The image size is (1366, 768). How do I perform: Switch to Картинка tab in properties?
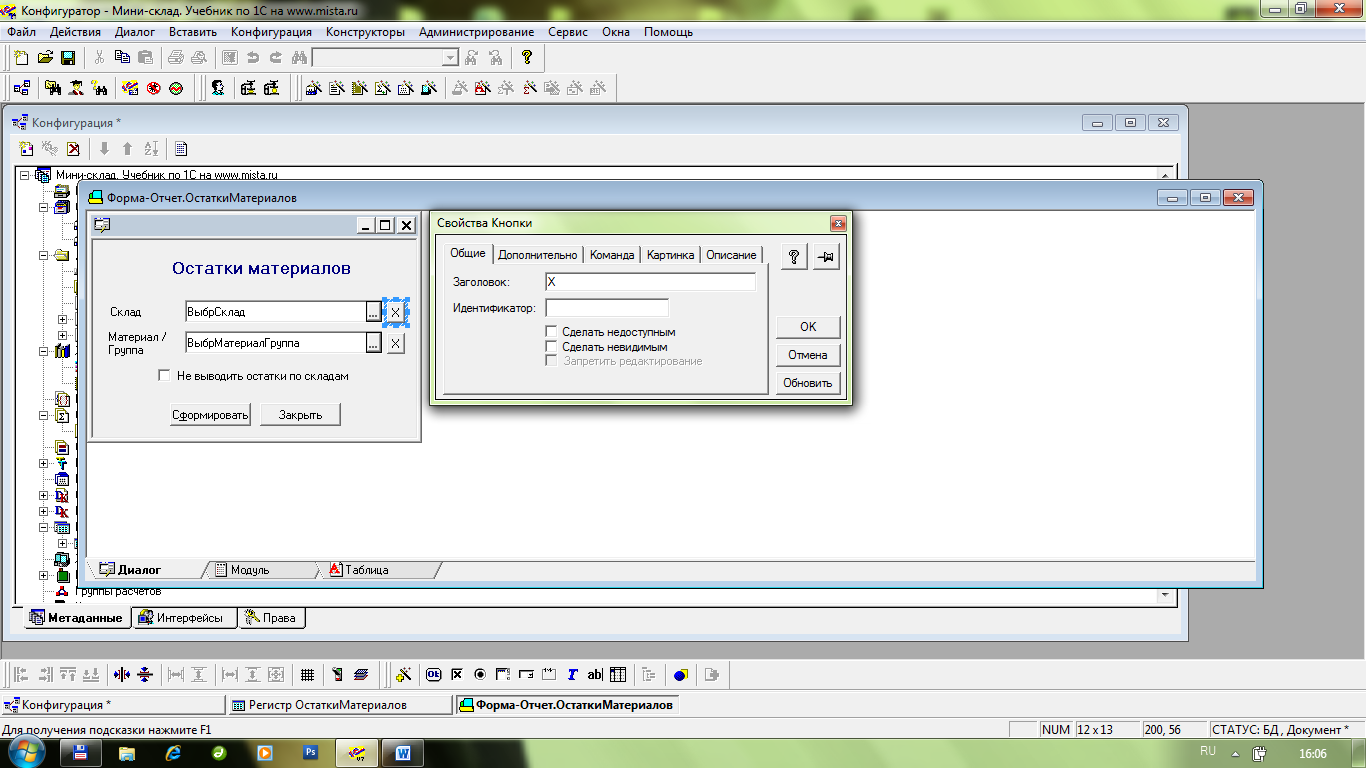(670, 255)
